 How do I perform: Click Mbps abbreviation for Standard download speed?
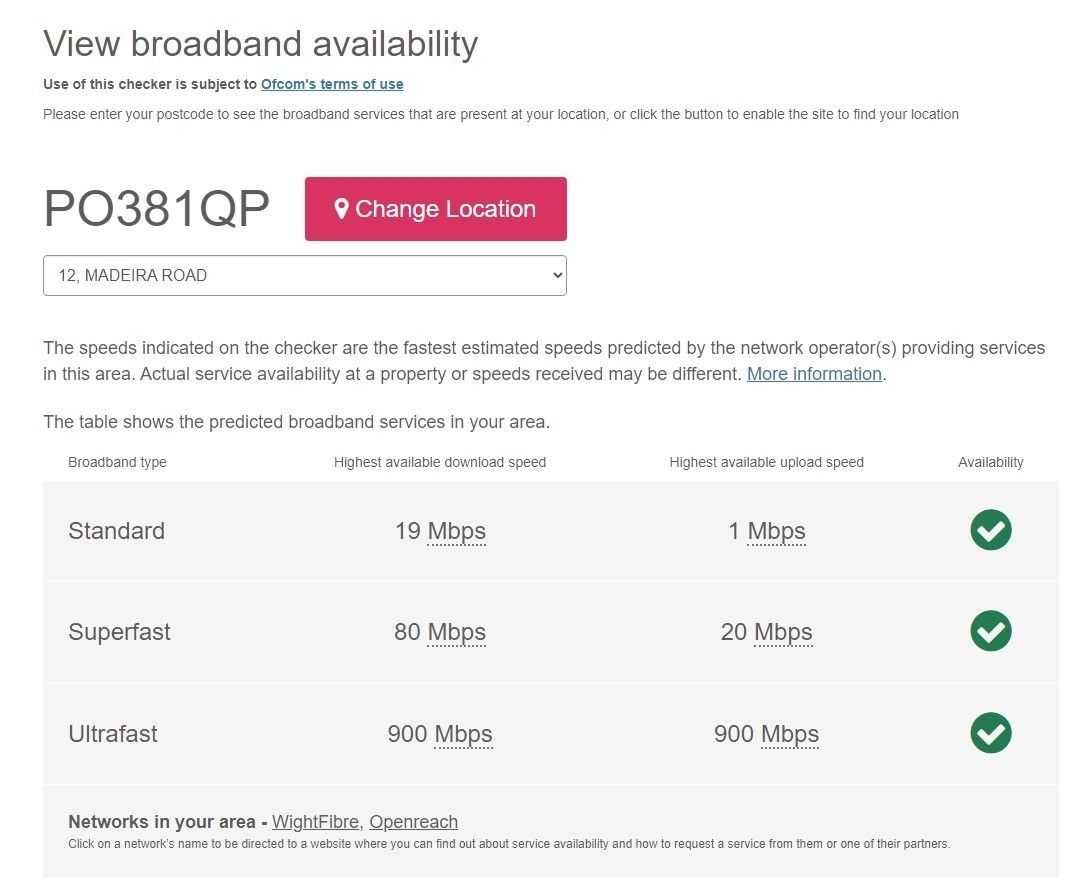[456, 531]
